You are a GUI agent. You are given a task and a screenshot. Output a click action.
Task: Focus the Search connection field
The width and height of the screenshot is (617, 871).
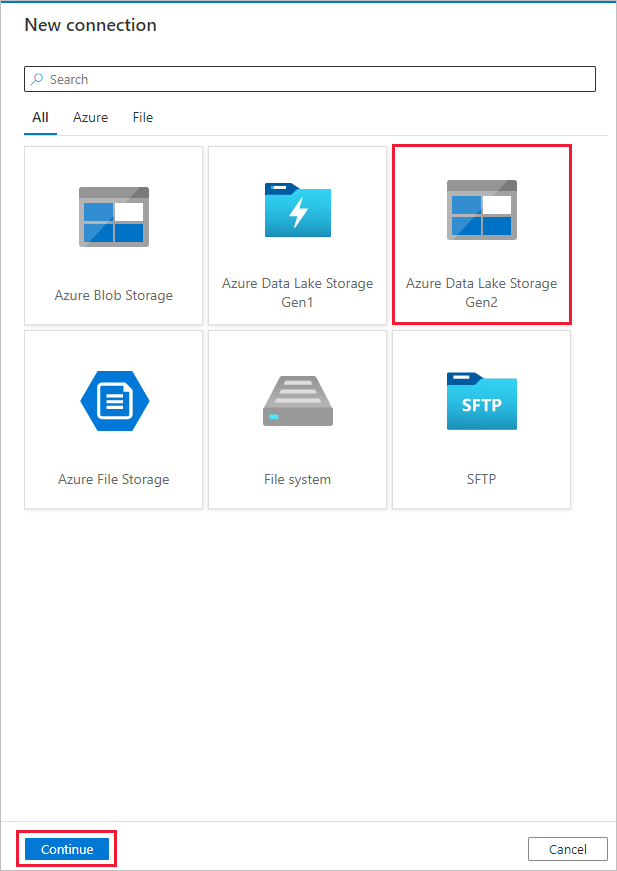coord(310,79)
